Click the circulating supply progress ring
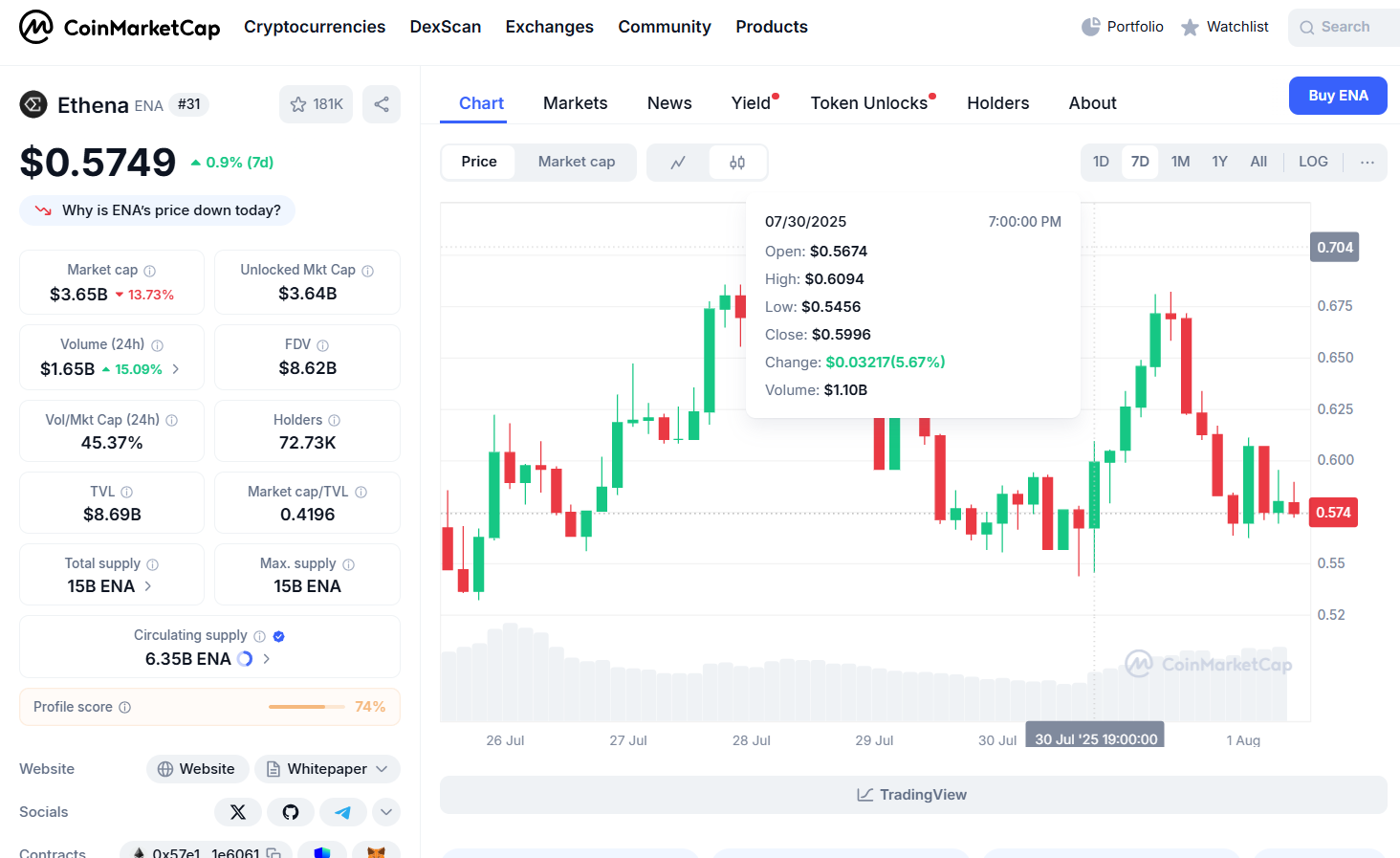Image resolution: width=1400 pixels, height=858 pixels. tap(245, 659)
